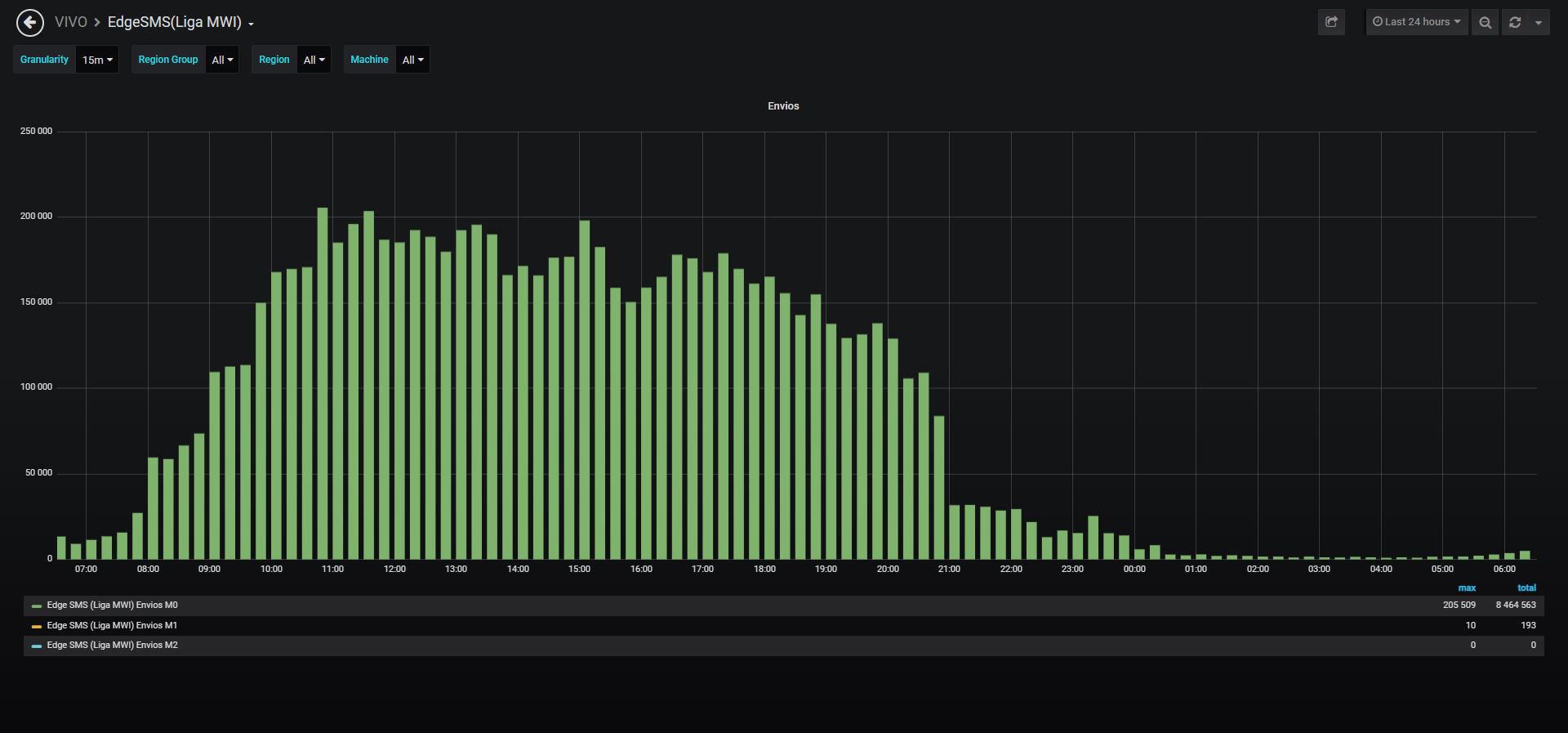Click the tallest bar just before 11:00

(323, 383)
